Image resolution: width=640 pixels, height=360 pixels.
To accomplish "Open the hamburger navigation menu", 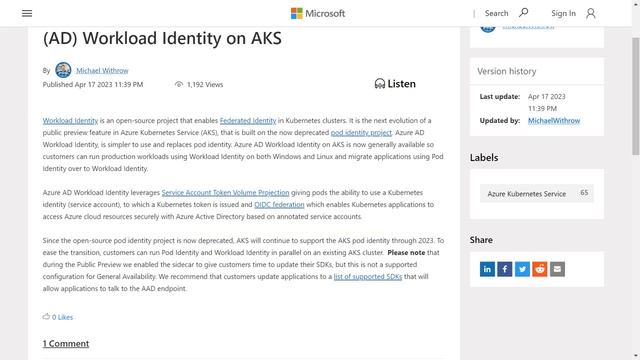I will pyautogui.click(x=27, y=13).
